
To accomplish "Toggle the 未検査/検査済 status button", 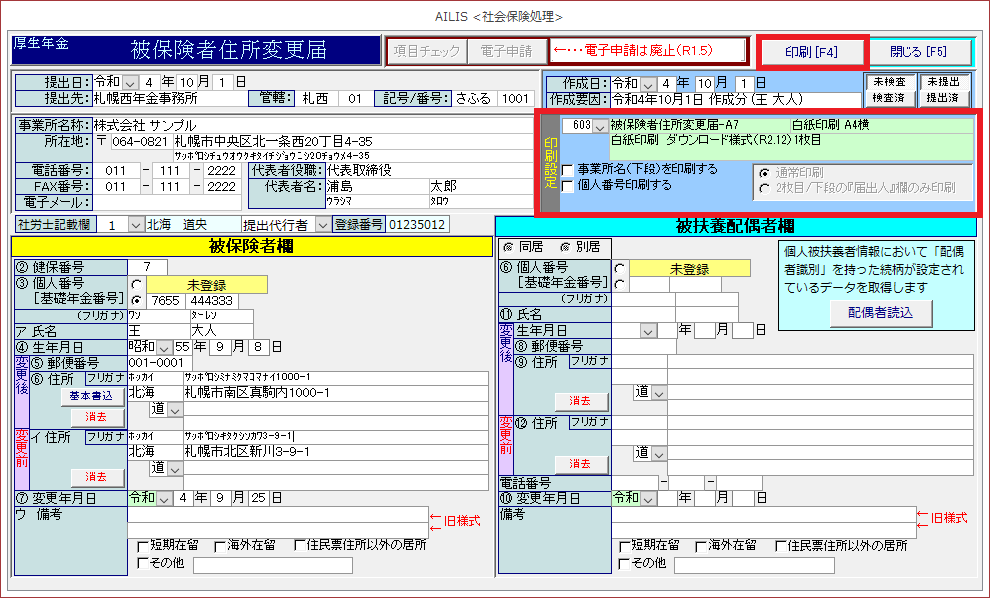I will pyautogui.click(x=888, y=89).
